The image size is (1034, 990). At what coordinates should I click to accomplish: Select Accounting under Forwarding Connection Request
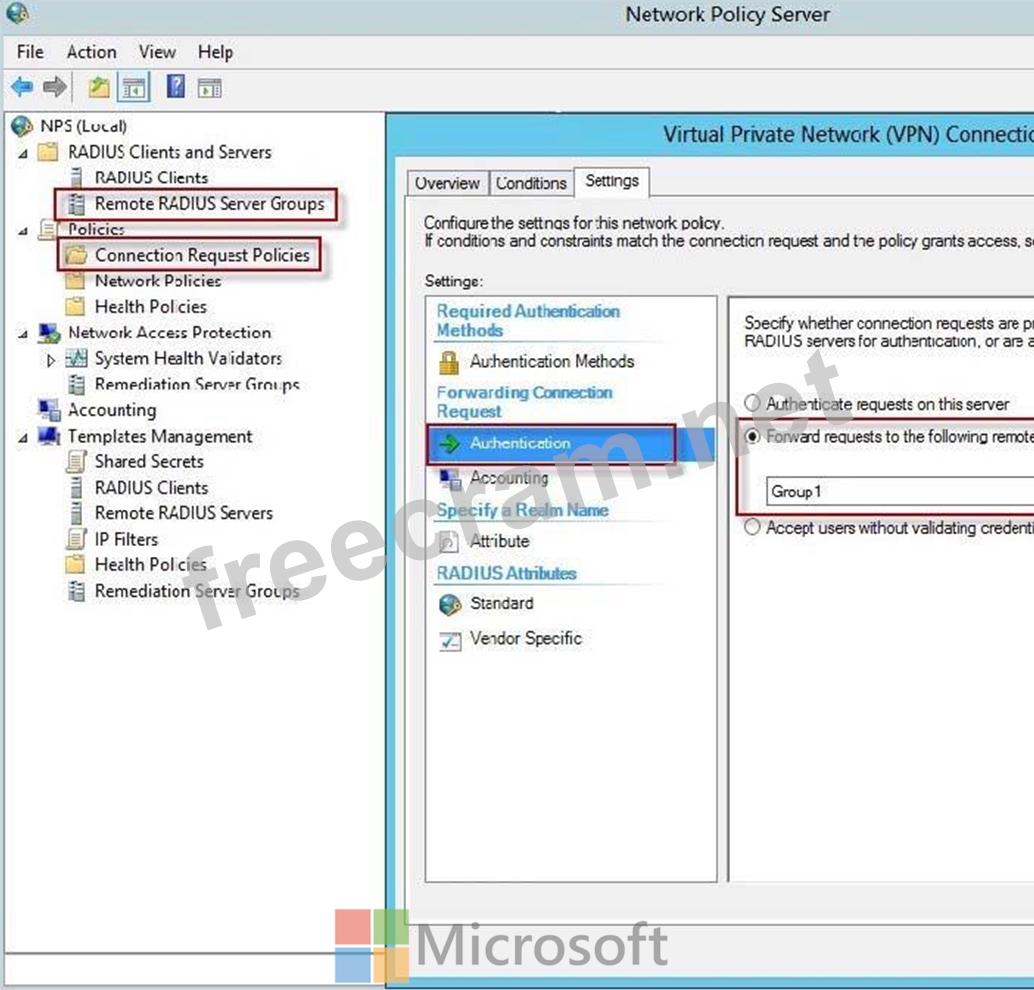click(x=509, y=478)
